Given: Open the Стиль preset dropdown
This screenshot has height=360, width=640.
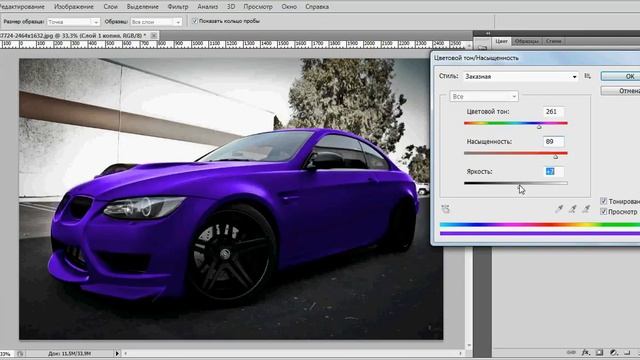Looking at the screenshot, I should click(521, 76).
